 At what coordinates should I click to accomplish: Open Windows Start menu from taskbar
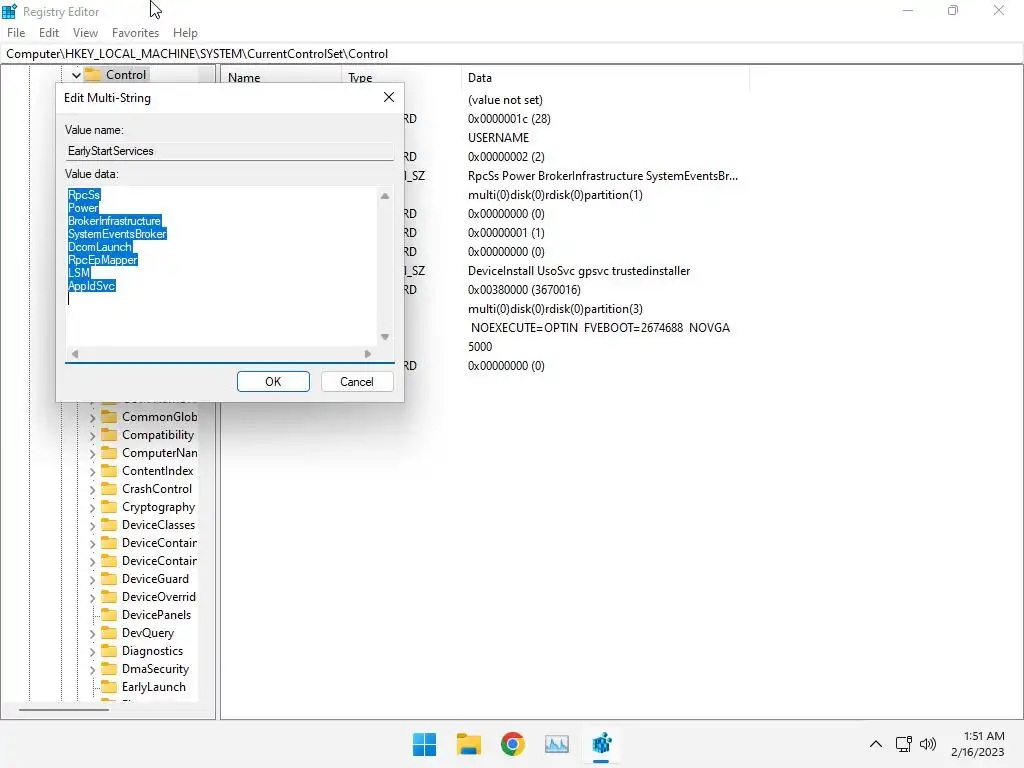424,744
